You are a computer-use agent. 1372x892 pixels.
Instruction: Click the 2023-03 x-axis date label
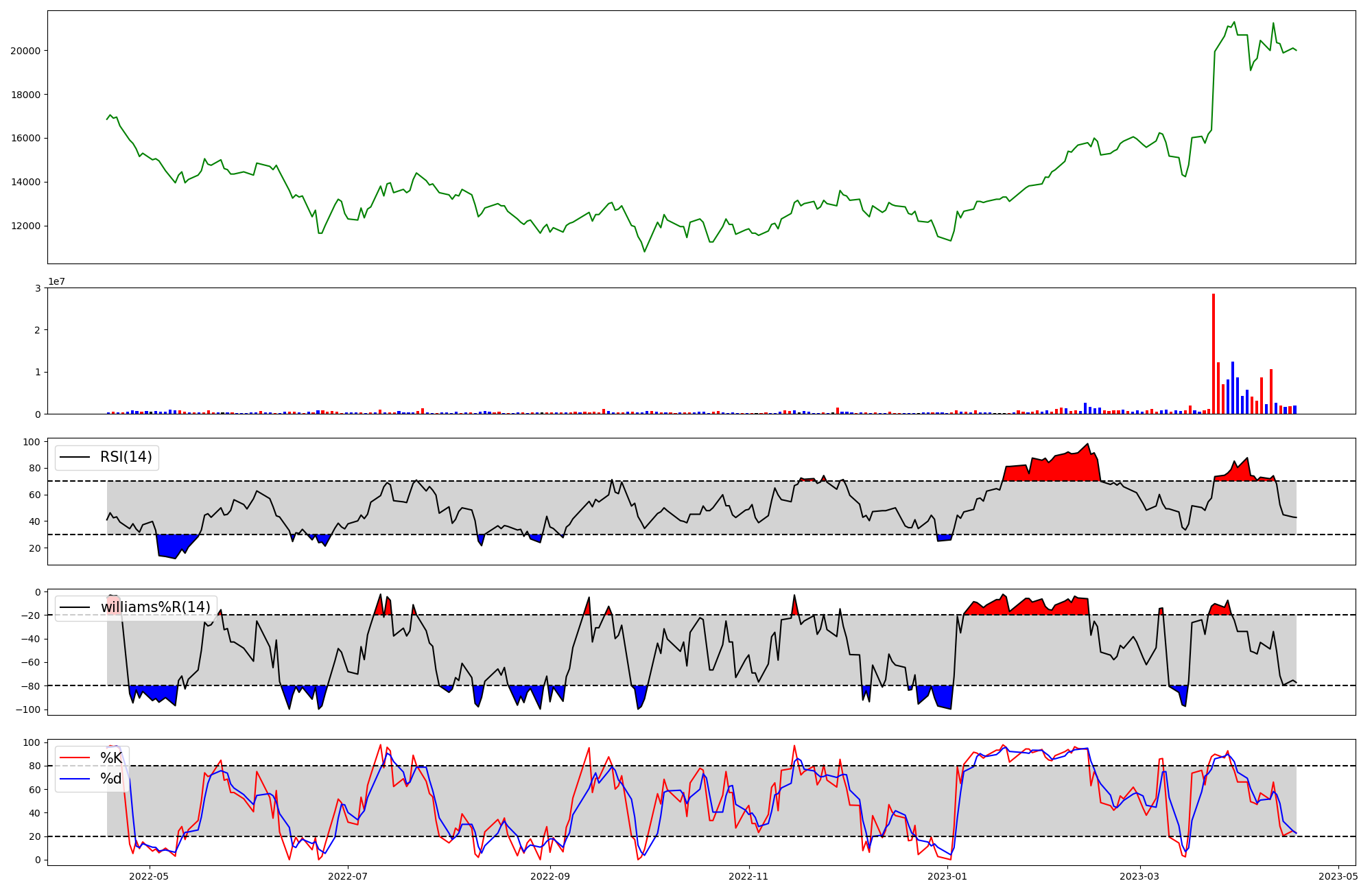pyautogui.click(x=1140, y=876)
